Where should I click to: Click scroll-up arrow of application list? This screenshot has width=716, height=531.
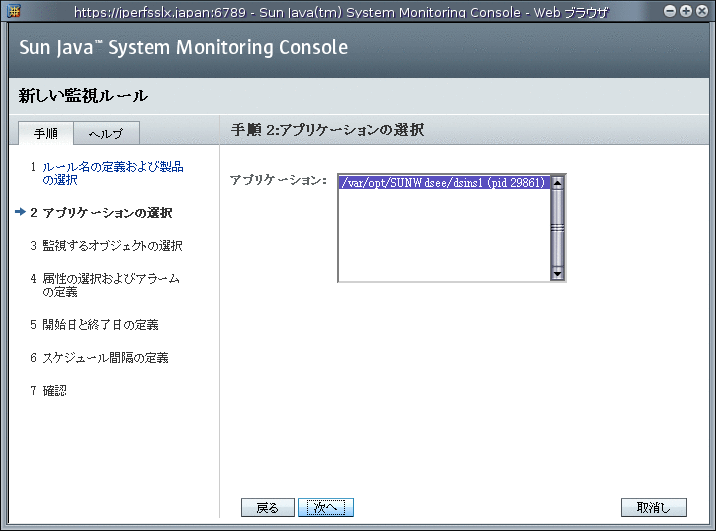point(557,183)
